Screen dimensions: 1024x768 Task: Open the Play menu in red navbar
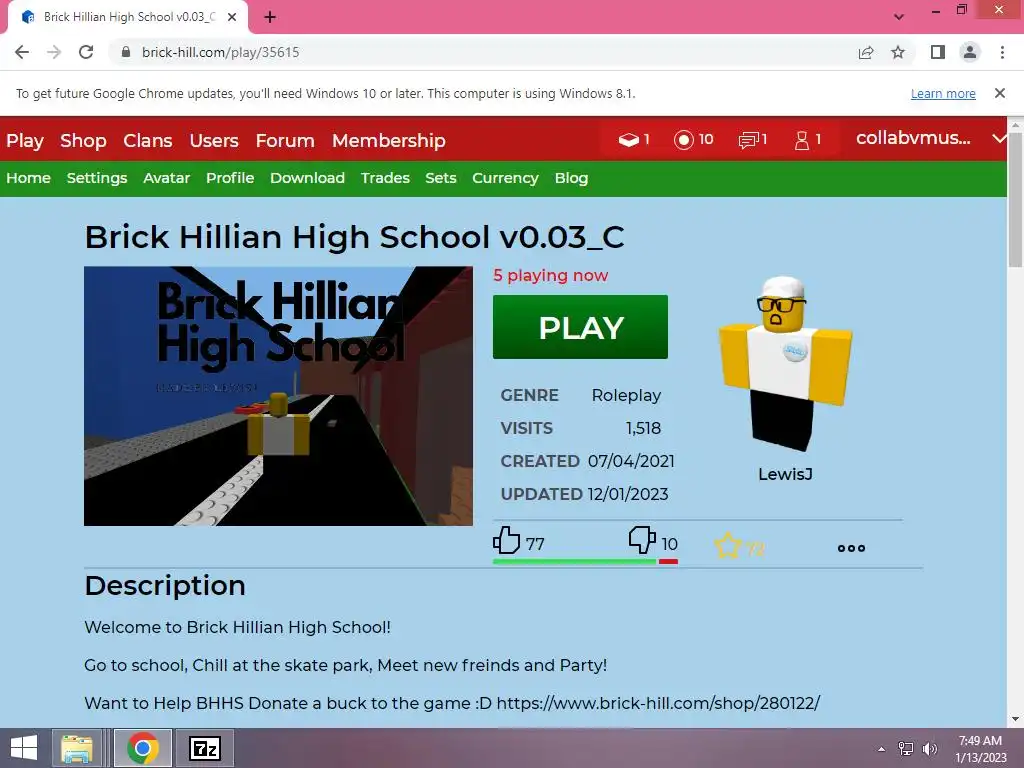[x=25, y=140]
